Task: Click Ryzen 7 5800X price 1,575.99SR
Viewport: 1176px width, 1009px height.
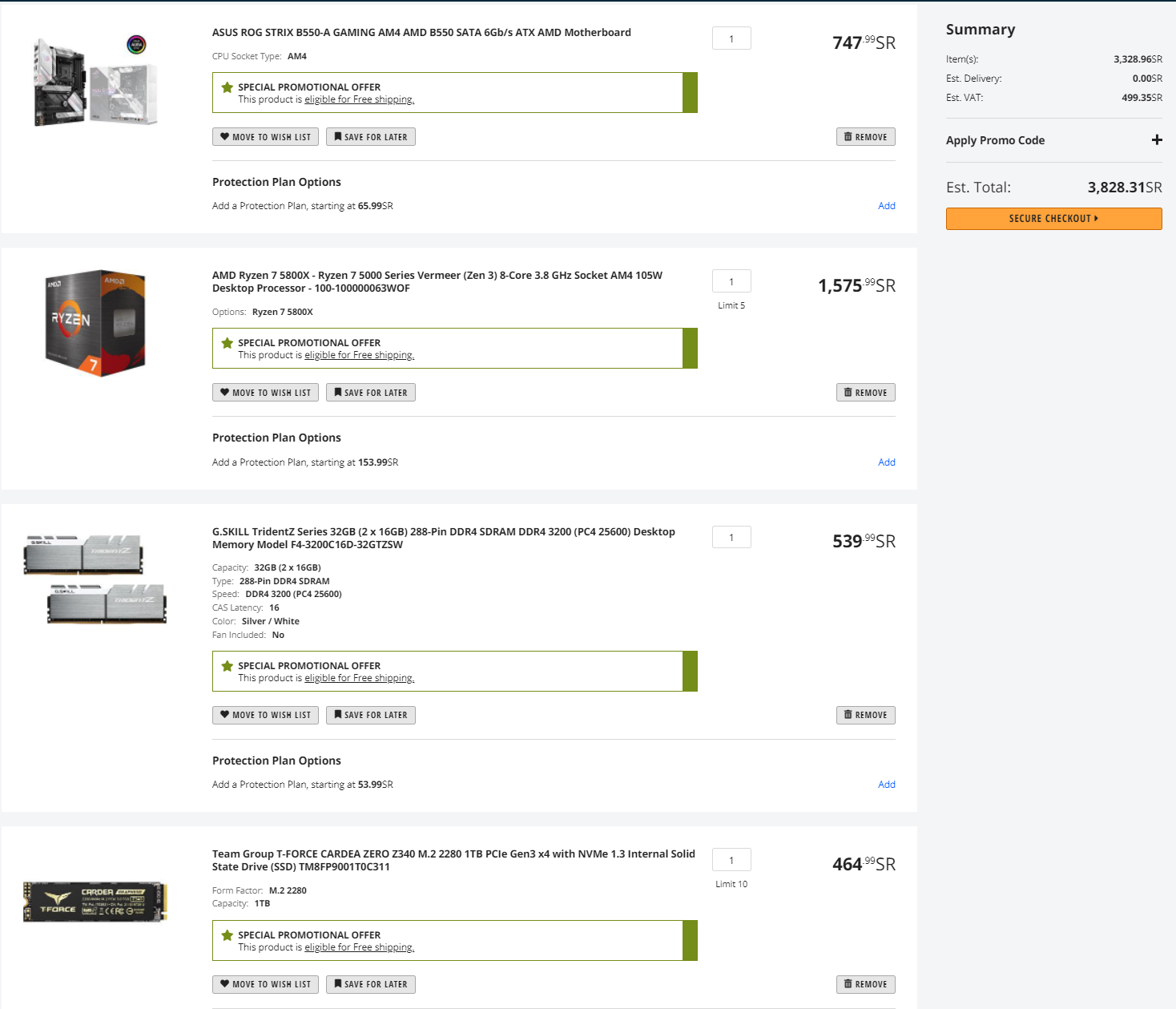Action: point(856,285)
